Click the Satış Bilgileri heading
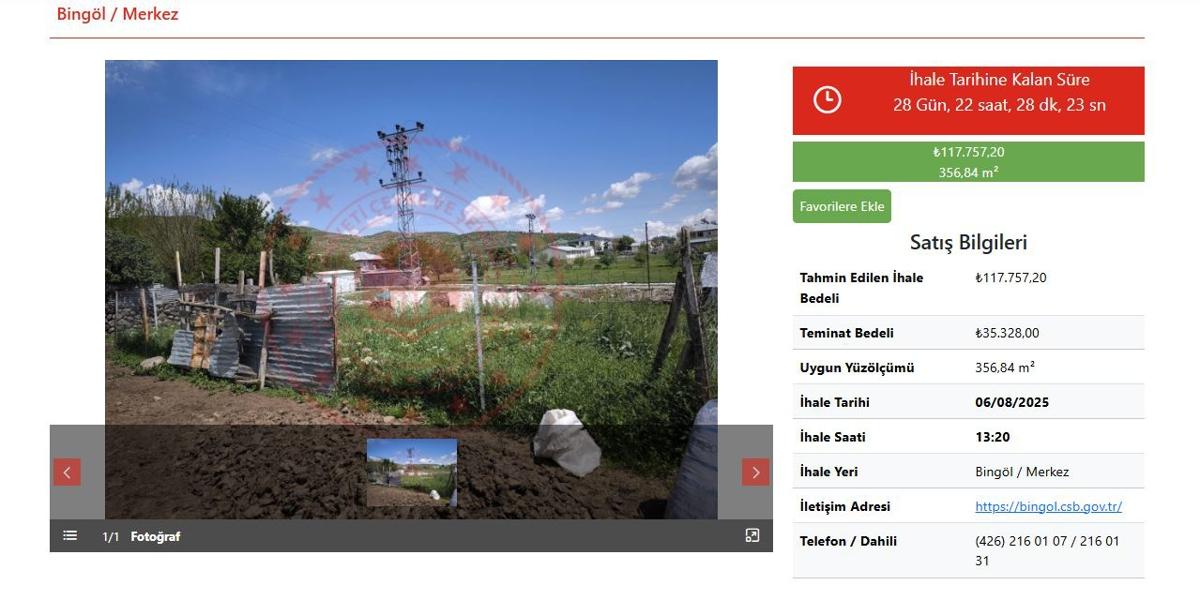 968,242
